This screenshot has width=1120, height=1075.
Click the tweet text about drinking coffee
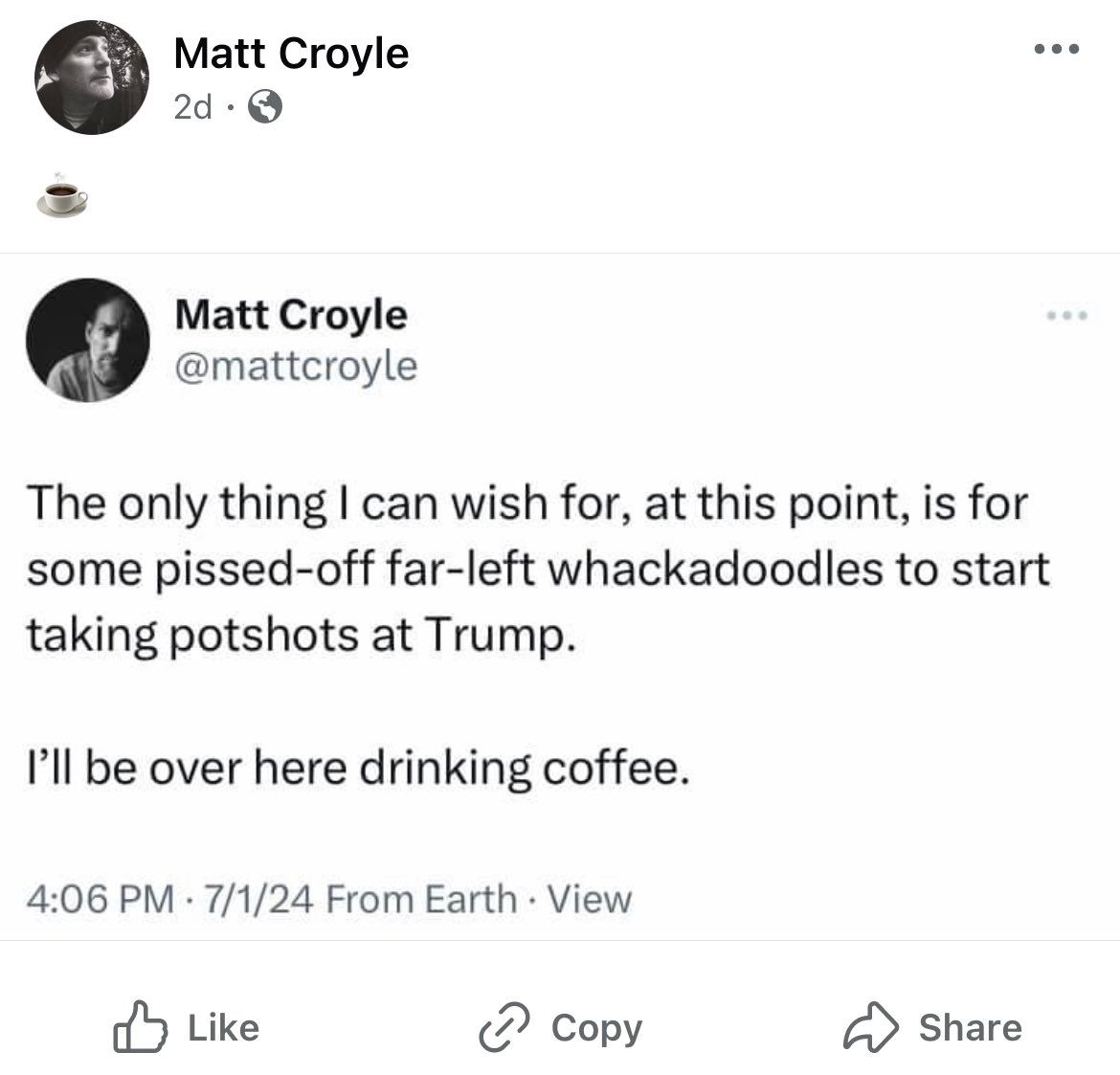357,769
